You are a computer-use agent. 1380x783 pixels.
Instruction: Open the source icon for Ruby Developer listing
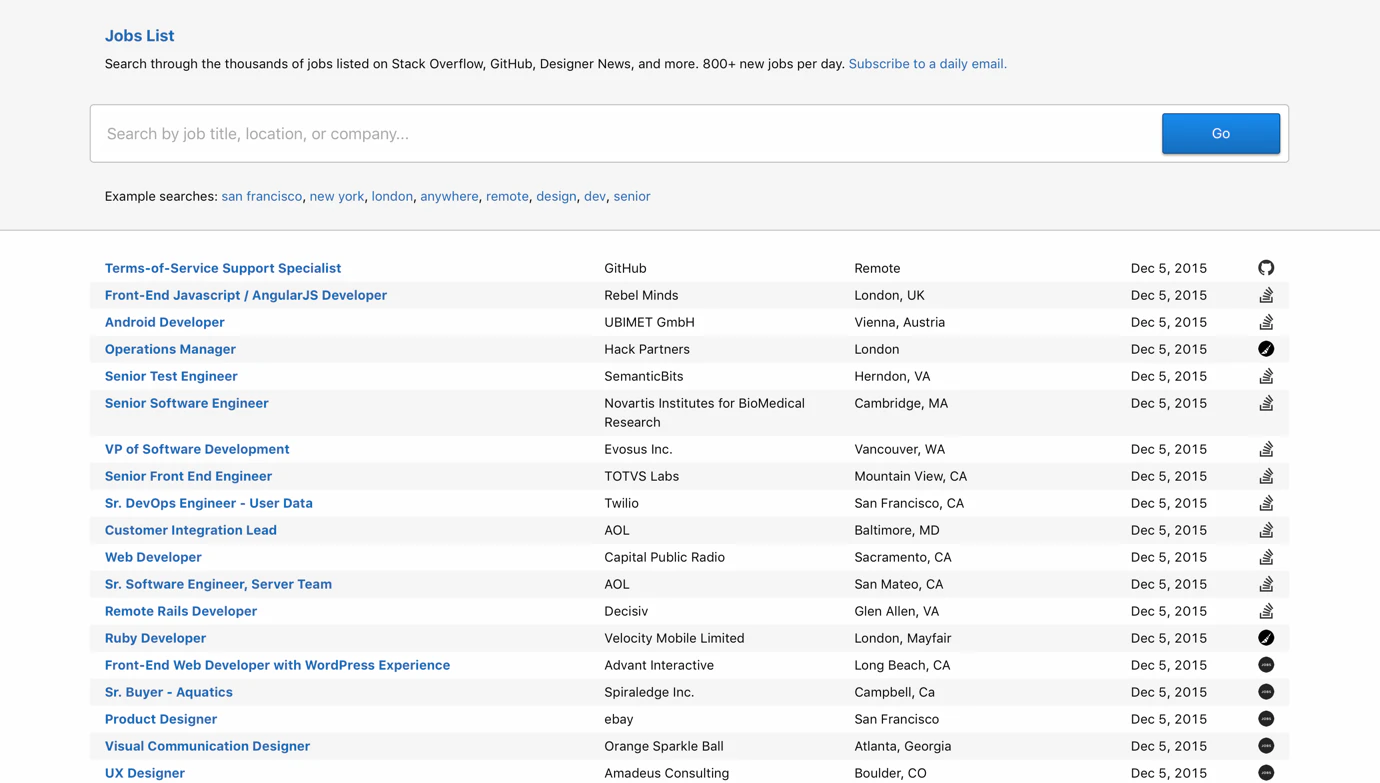[x=1266, y=637]
